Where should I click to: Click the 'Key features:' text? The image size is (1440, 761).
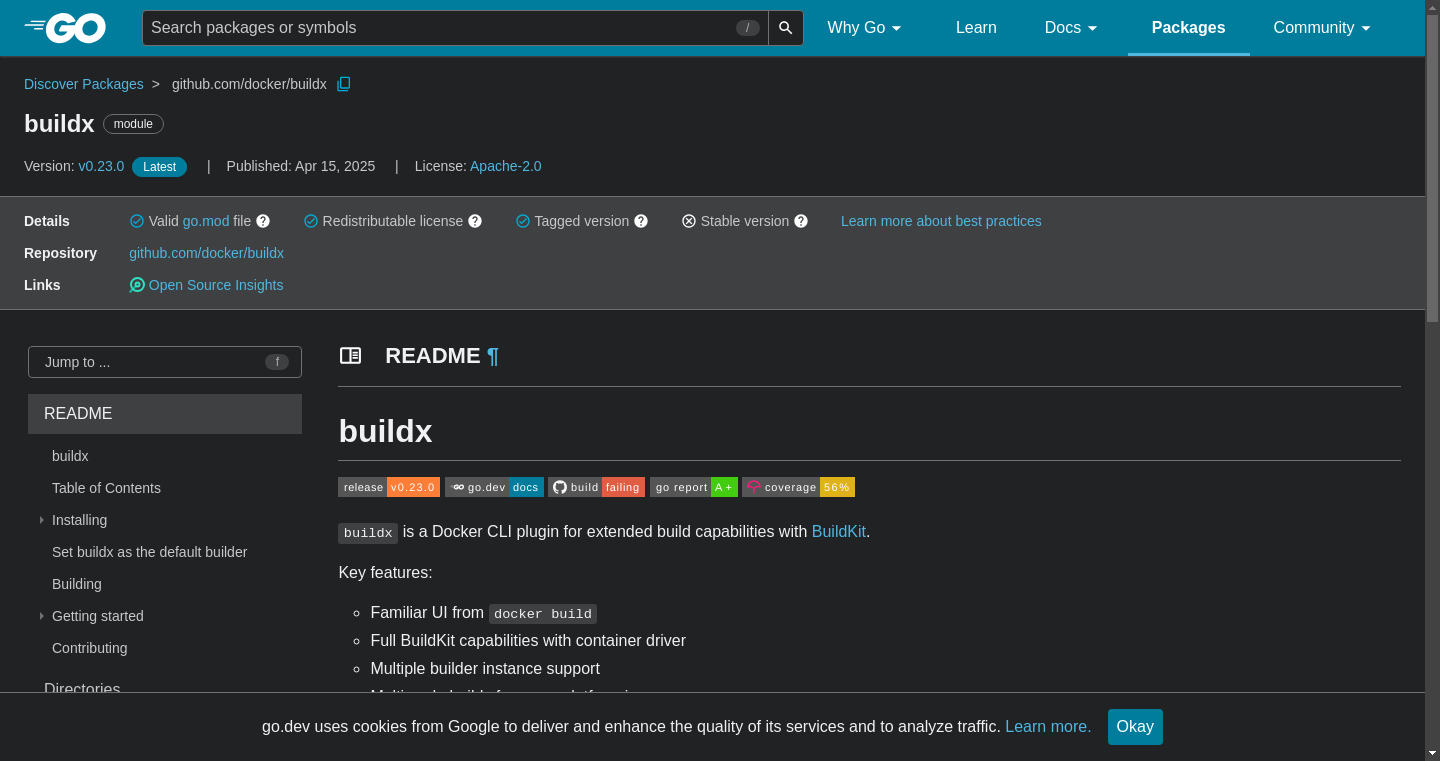tap(385, 573)
